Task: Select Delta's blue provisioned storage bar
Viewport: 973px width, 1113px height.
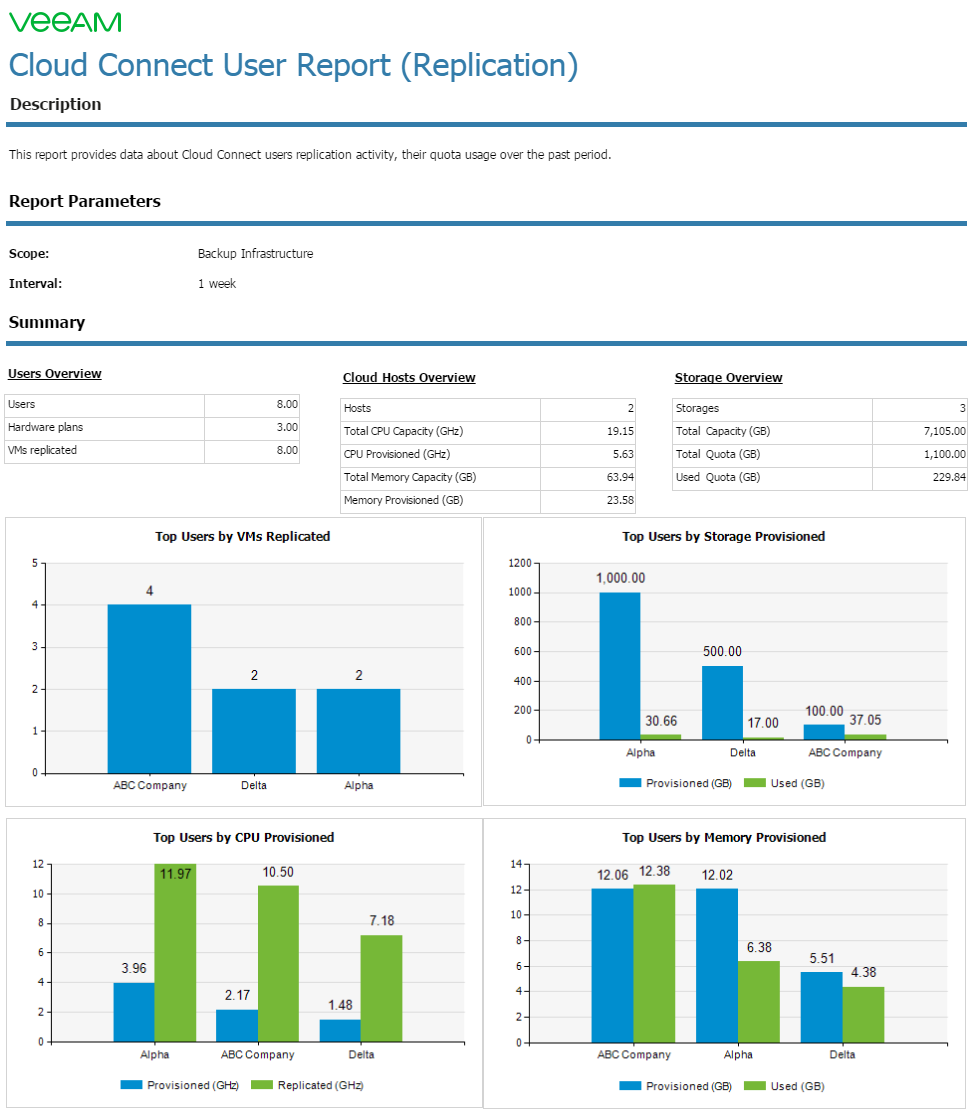Action: (x=722, y=703)
